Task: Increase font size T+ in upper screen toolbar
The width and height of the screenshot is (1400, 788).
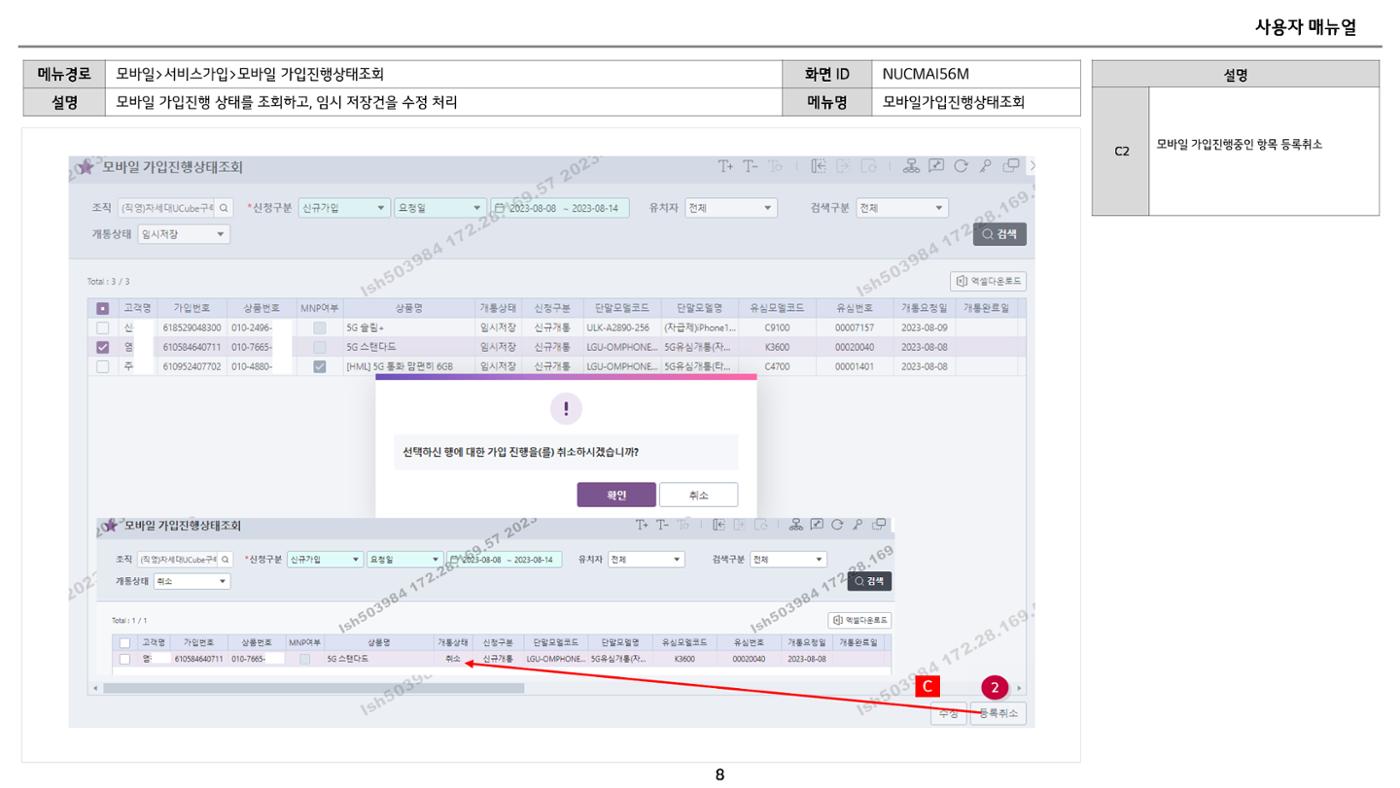Action: tap(726, 166)
